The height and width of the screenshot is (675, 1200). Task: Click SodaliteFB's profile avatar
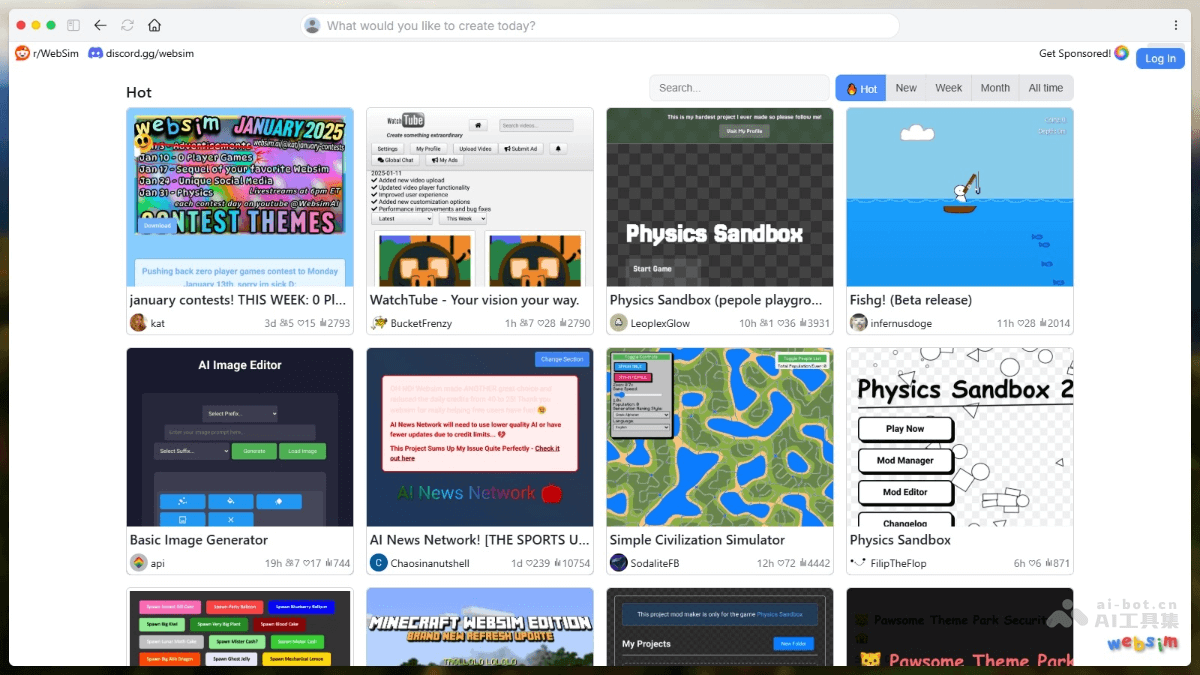619,563
